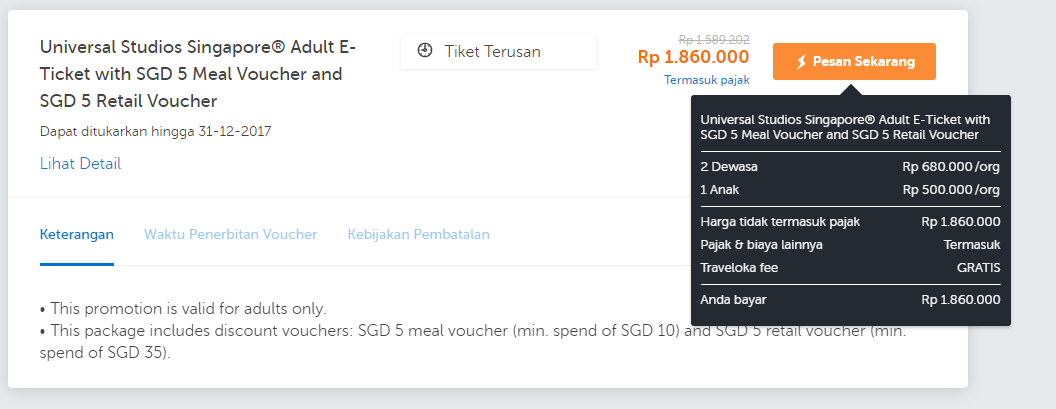
Task: Click the lightning bolt icon on the order button
Action: (800, 62)
